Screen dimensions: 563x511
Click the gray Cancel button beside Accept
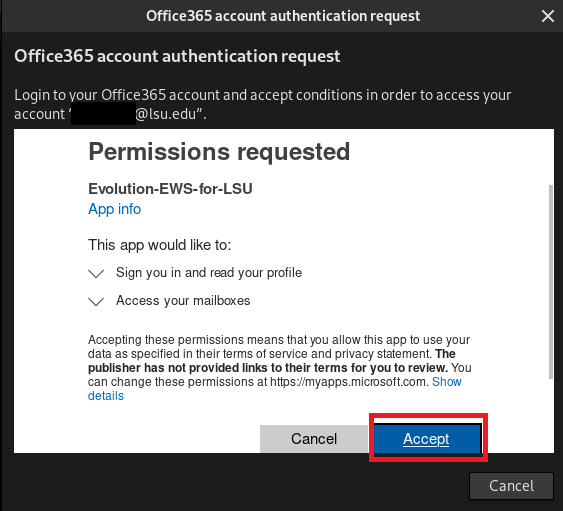(x=314, y=438)
